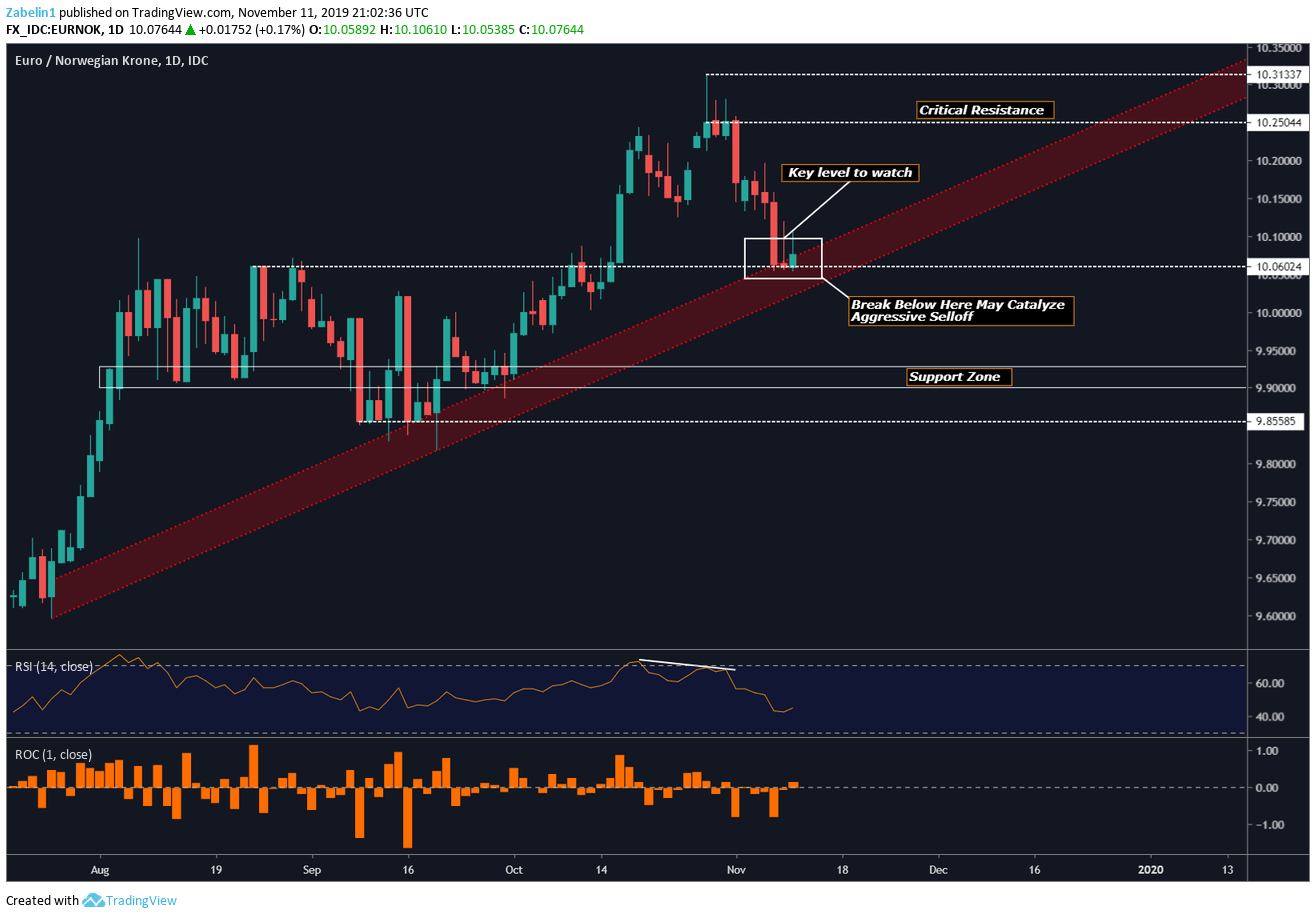Viewport: 1316px width, 918px height.
Task: Click the 10.35000 price axis value
Action: [x=1280, y=47]
